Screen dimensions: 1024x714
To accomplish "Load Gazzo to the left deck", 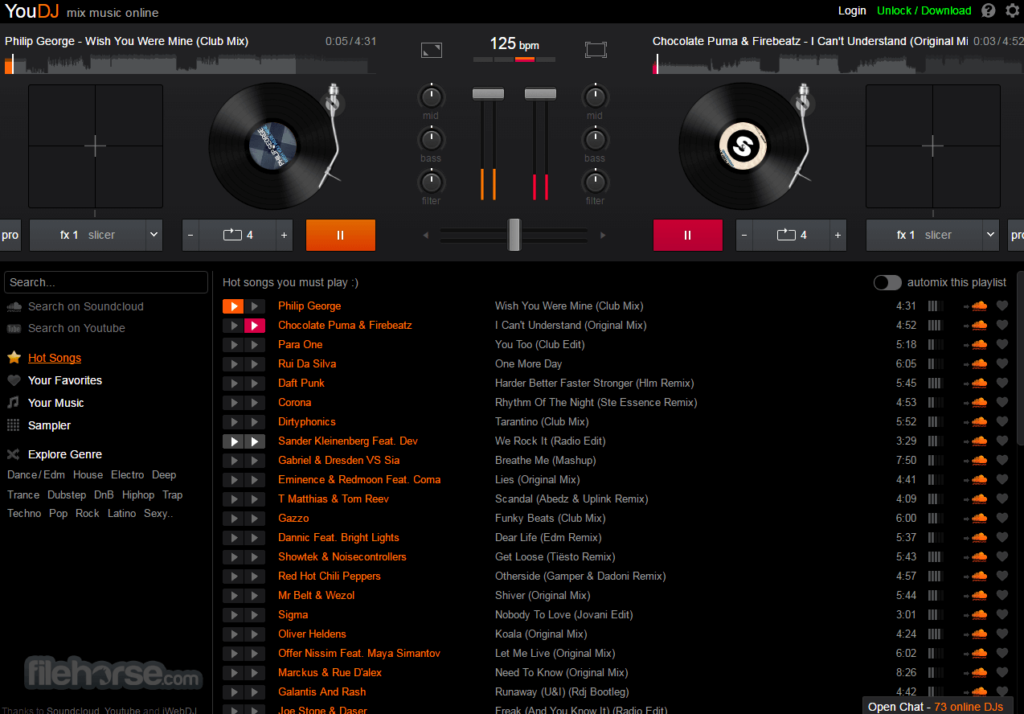I will 233,518.
